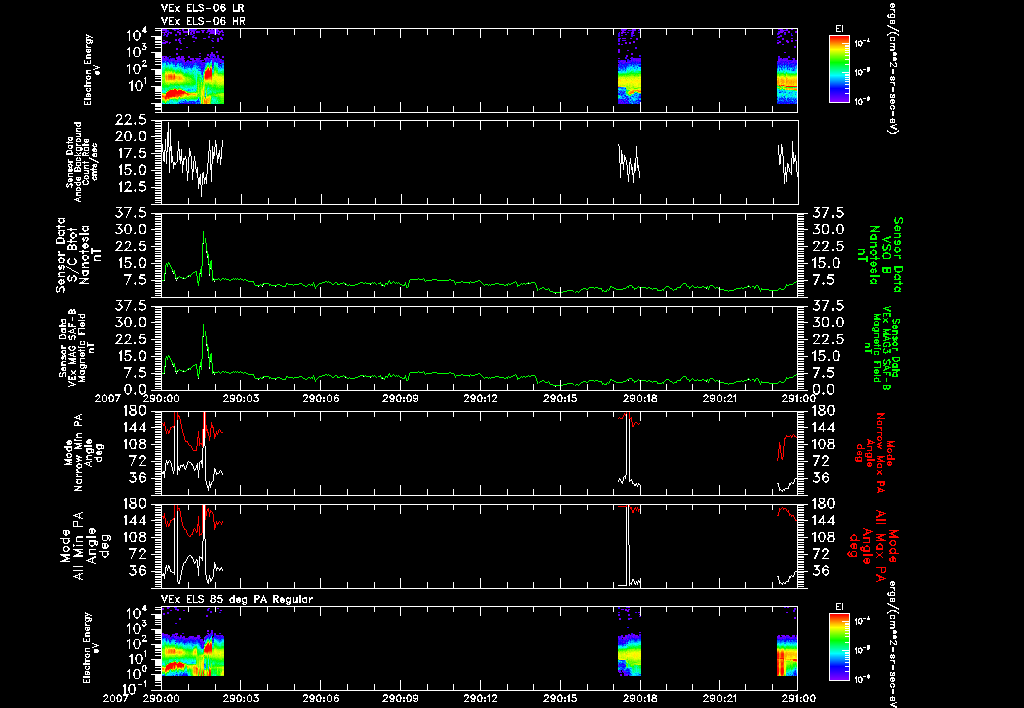Click '290:09' on the bottom time axis
Viewport: 1024px width, 708px height.
pos(400,698)
